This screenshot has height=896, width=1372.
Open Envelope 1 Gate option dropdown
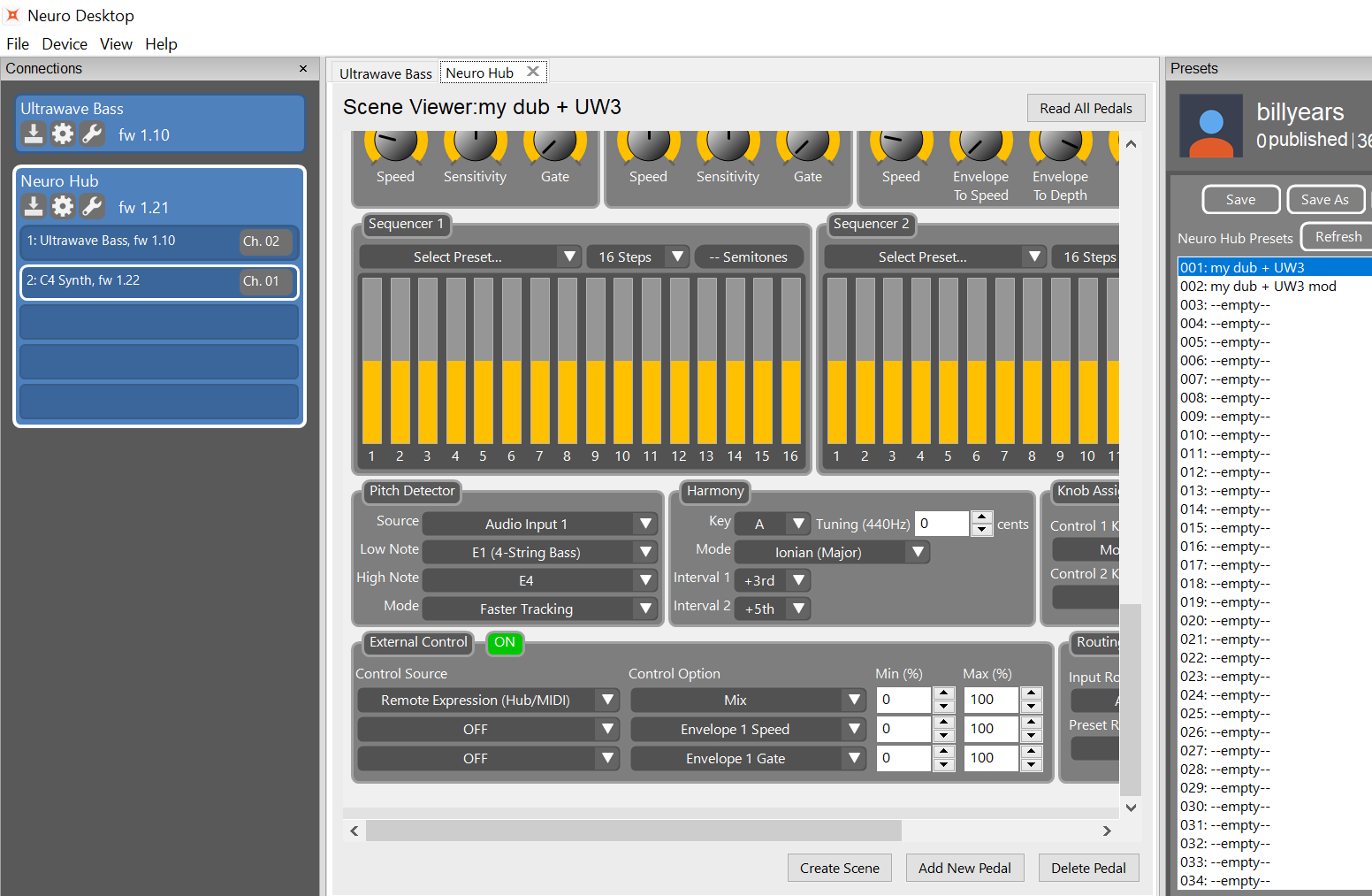tap(748, 758)
